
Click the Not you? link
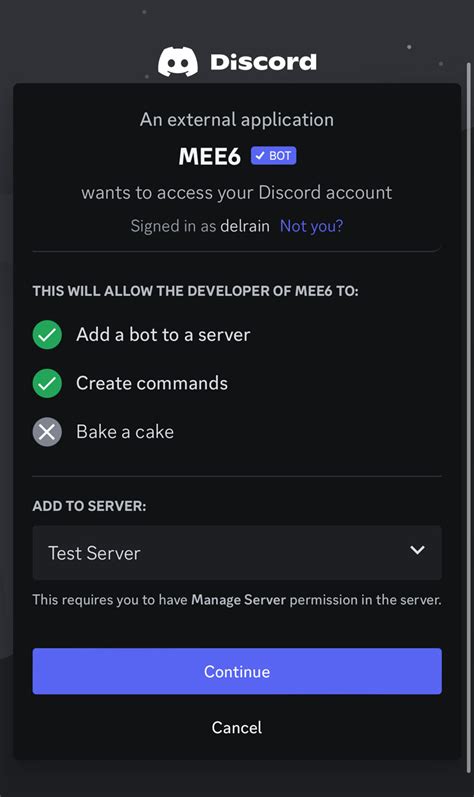pos(311,226)
